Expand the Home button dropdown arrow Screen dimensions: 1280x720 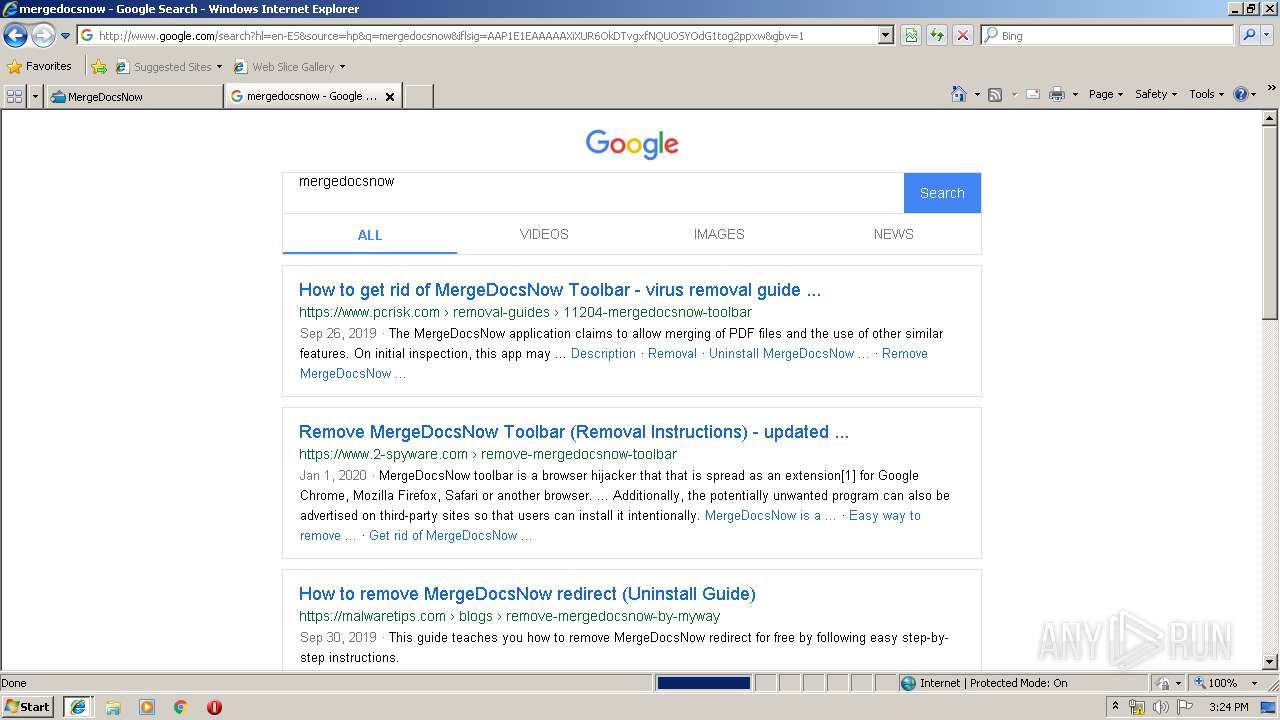[976, 94]
